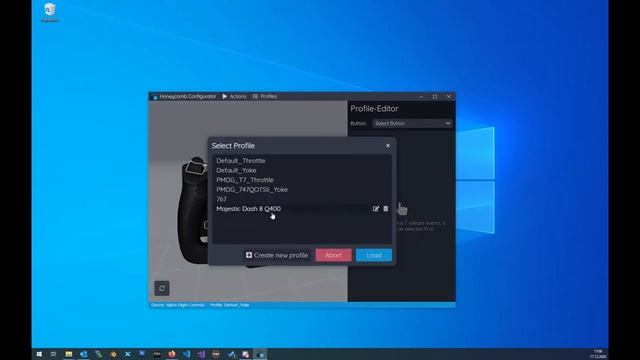640x360 pixels.
Task: Select the Default_Throttle profile
Action: tap(302, 161)
